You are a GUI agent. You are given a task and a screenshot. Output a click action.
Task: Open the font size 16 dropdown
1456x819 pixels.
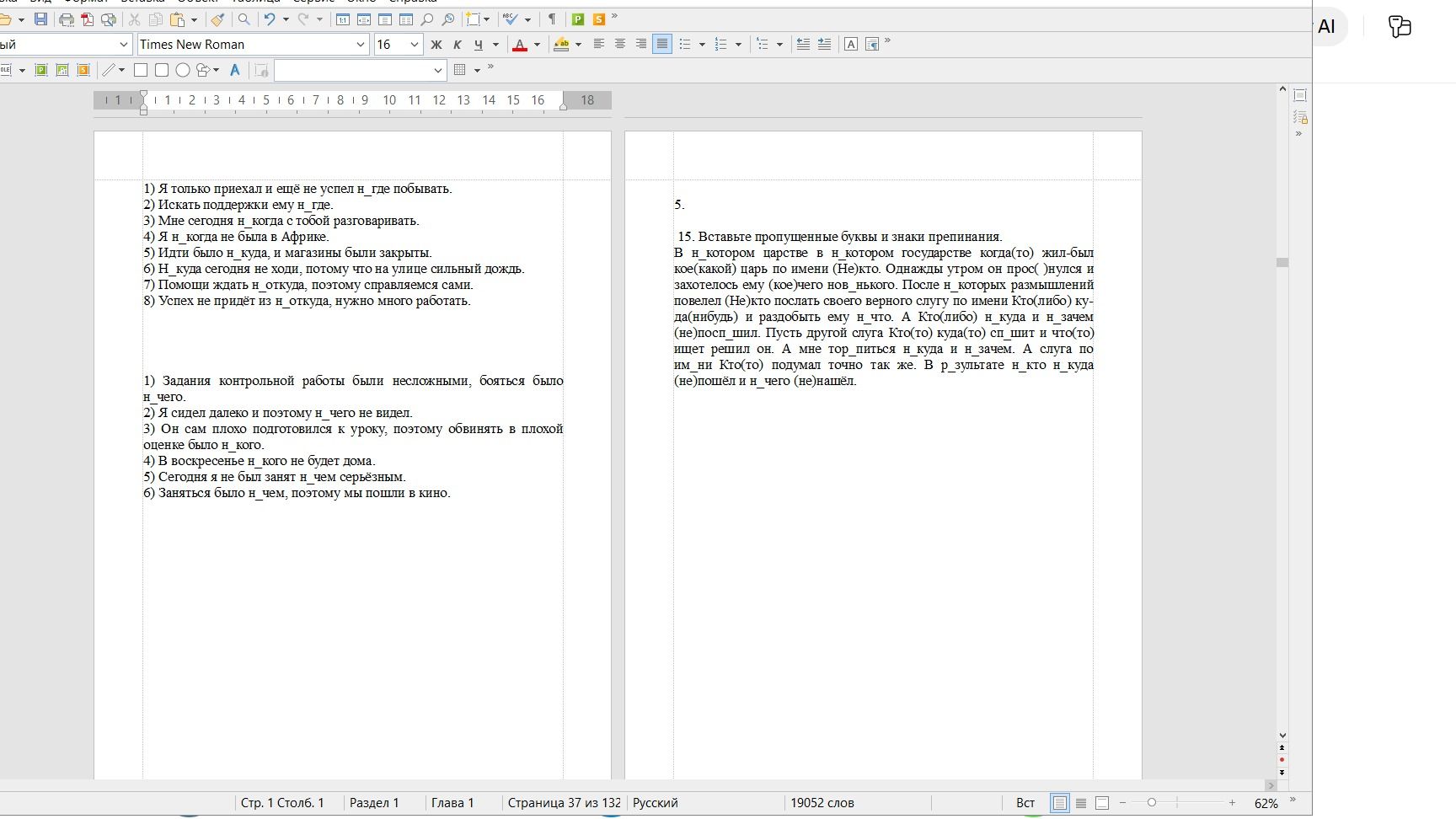pos(414,45)
